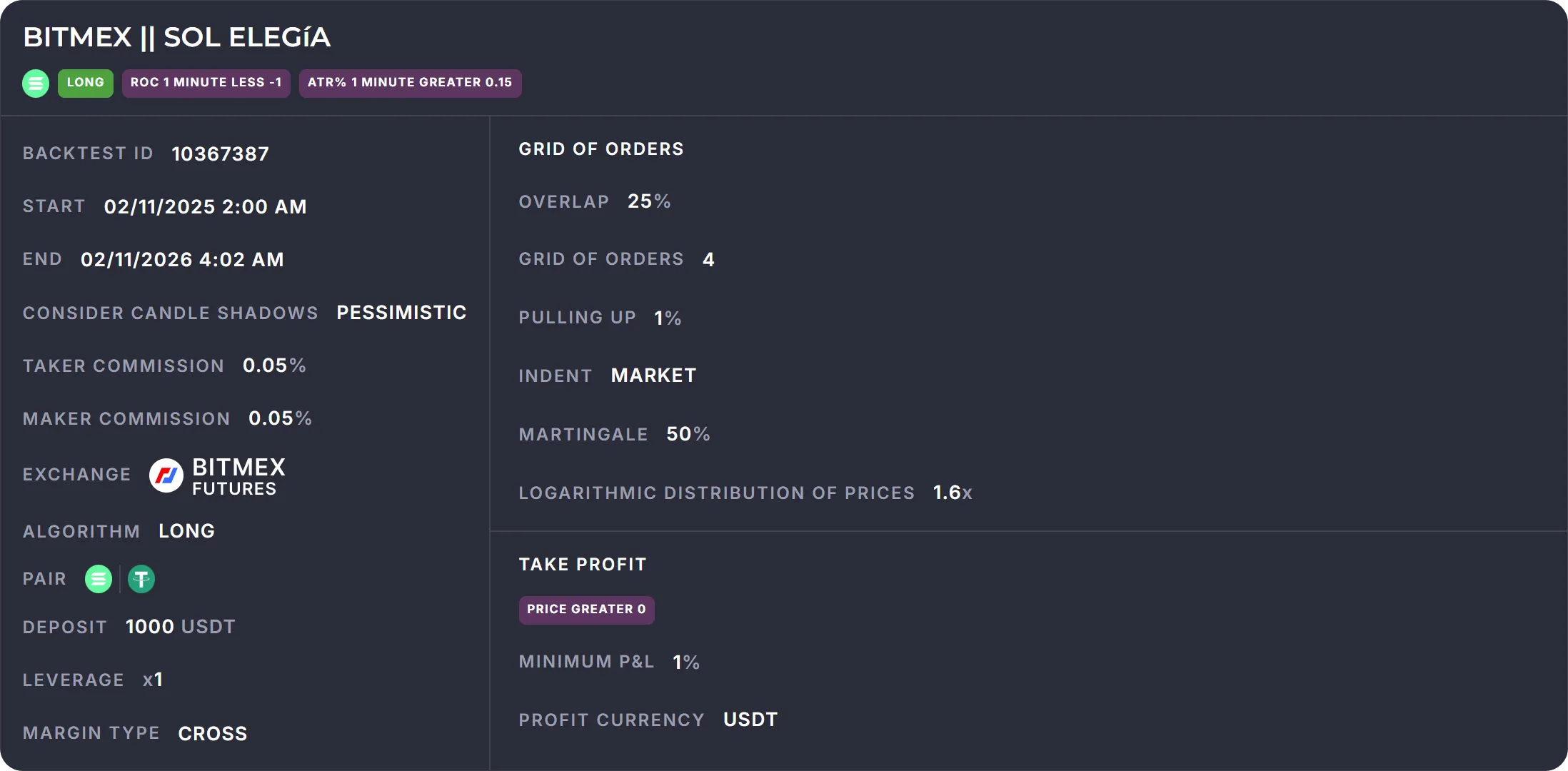1568x771 pixels.
Task: Adjust the leverage x1 value
Action: click(x=153, y=680)
